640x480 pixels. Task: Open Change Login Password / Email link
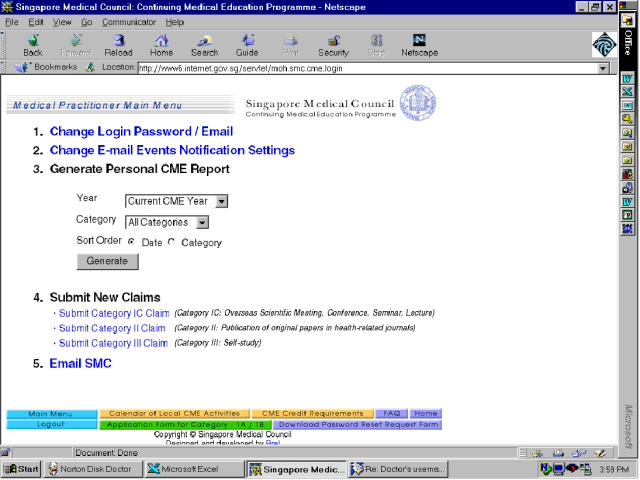(x=141, y=131)
